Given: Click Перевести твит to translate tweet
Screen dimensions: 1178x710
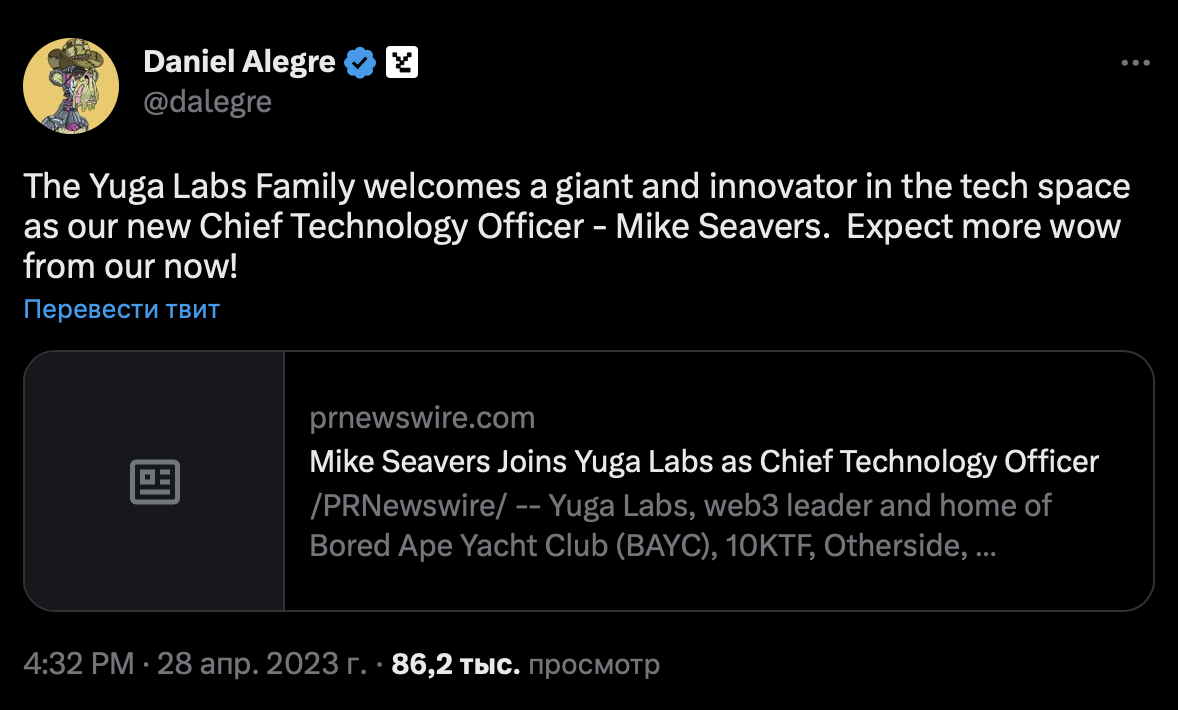Looking at the screenshot, I should coord(121,309).
